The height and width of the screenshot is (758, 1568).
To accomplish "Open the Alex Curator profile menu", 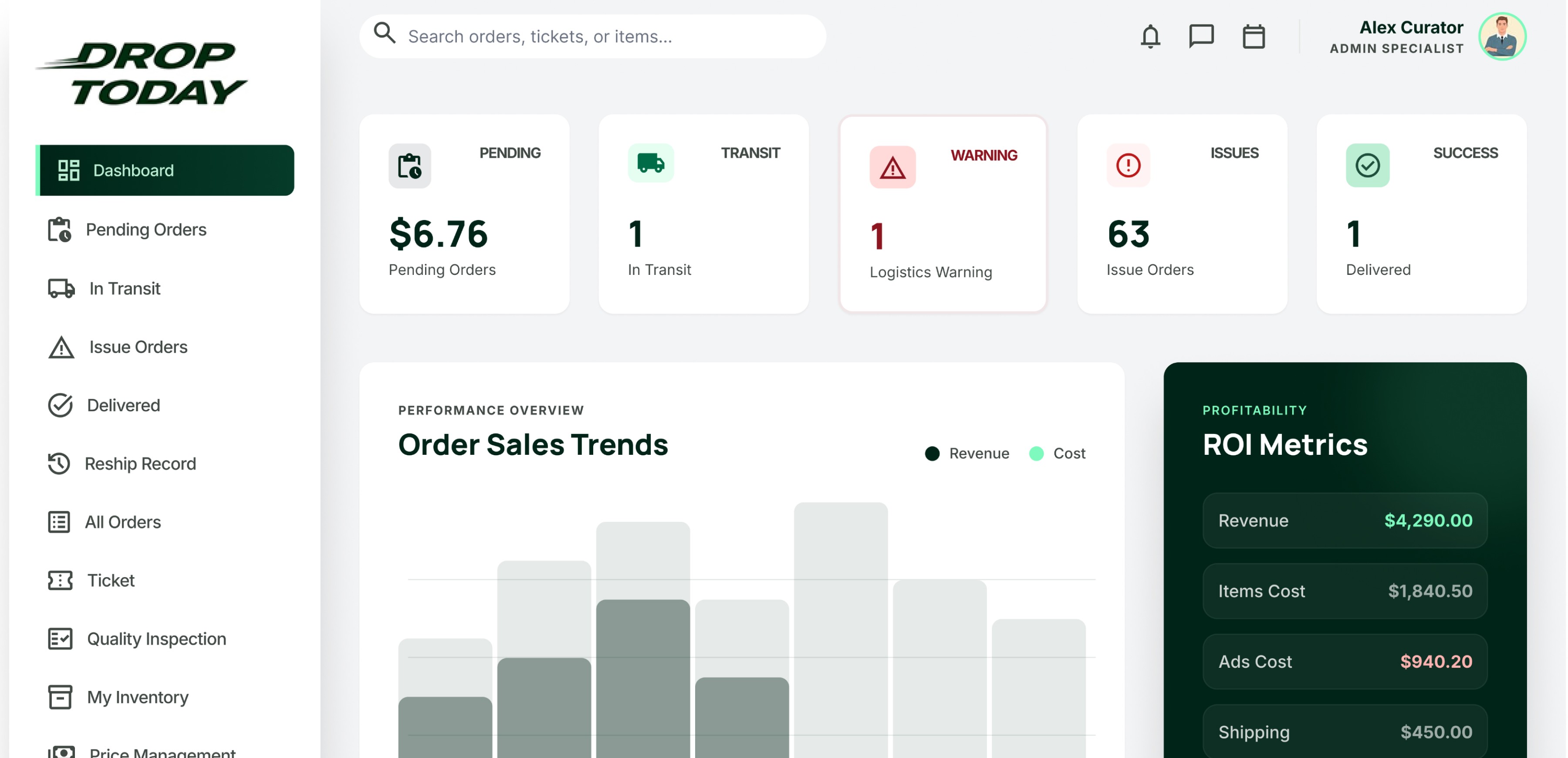I will (x=1411, y=37).
